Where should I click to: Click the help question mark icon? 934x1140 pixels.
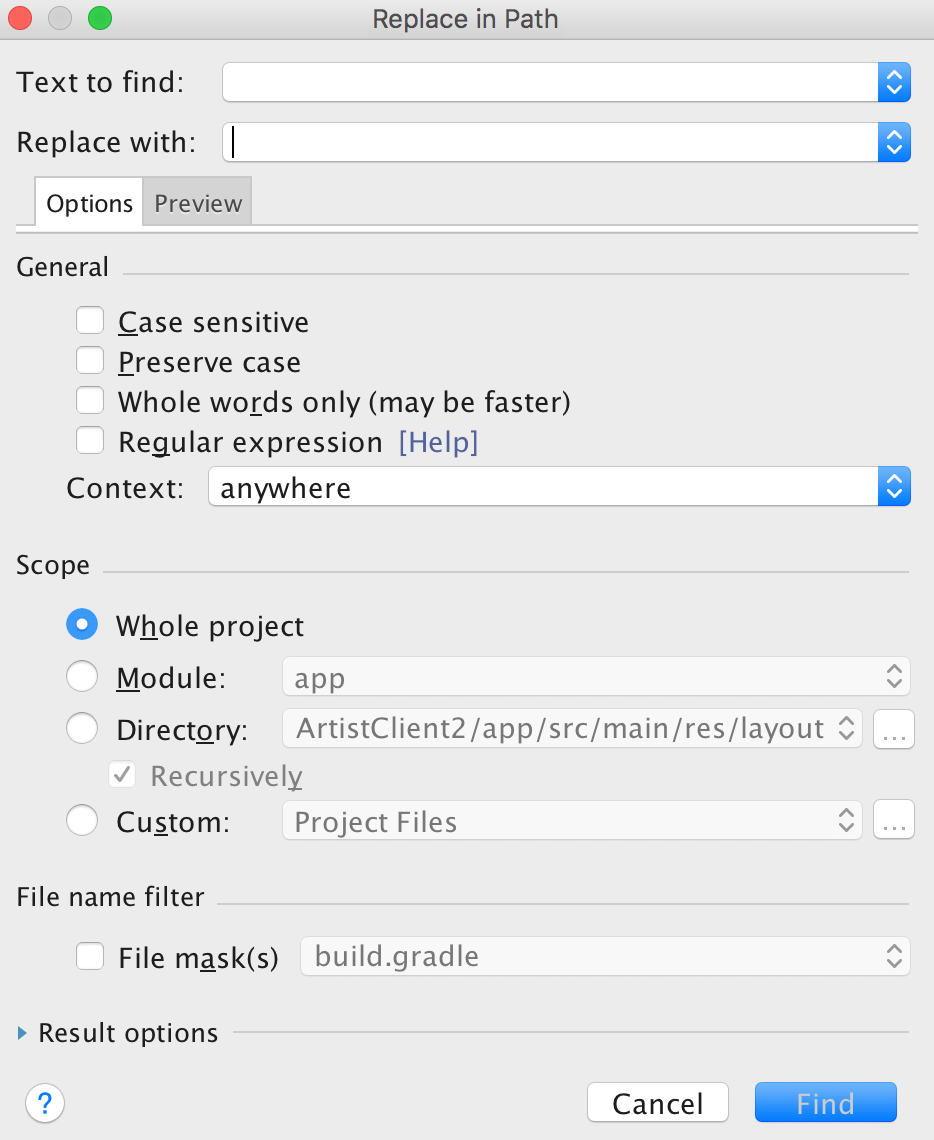coord(45,1104)
